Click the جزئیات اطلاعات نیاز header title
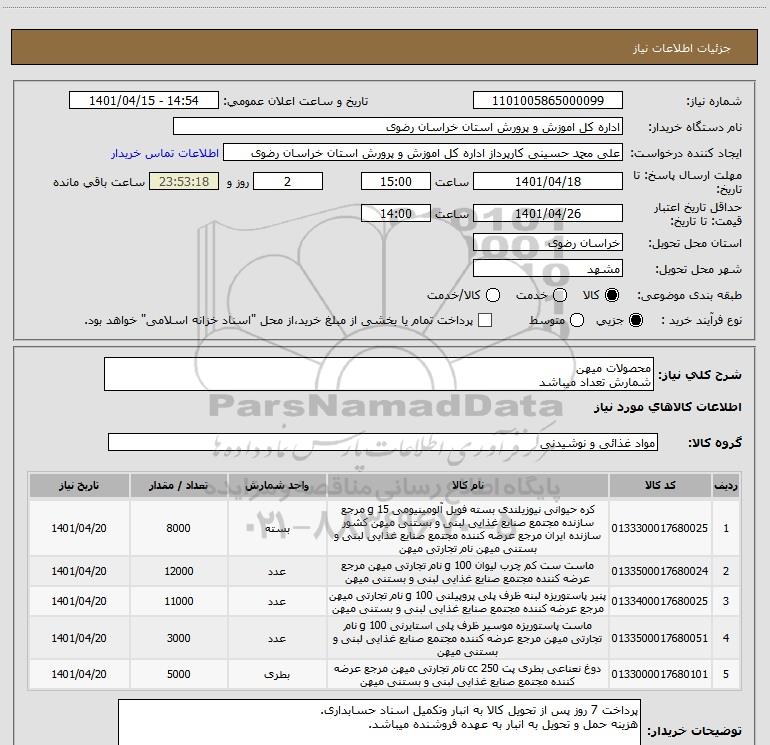770x745 pixels. coord(681,48)
